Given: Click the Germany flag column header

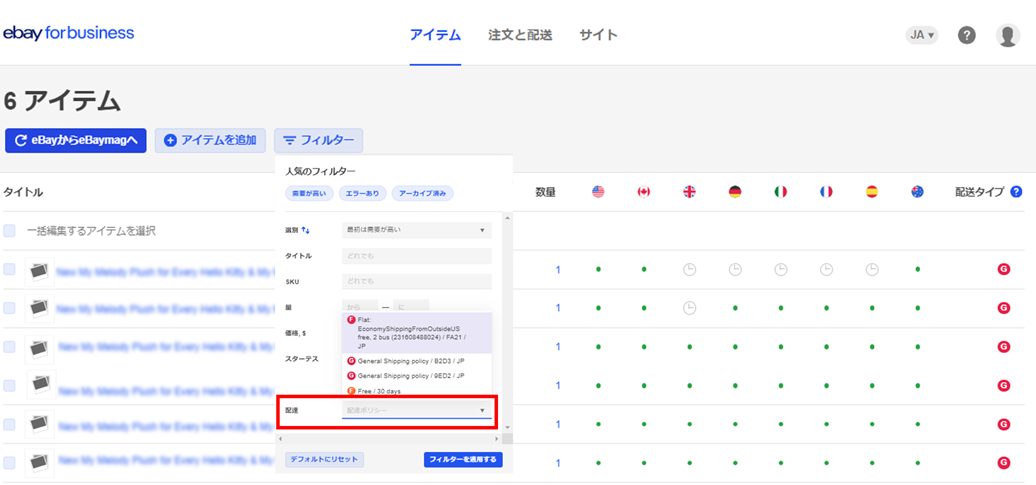Looking at the screenshot, I should pyautogui.click(x=735, y=192).
